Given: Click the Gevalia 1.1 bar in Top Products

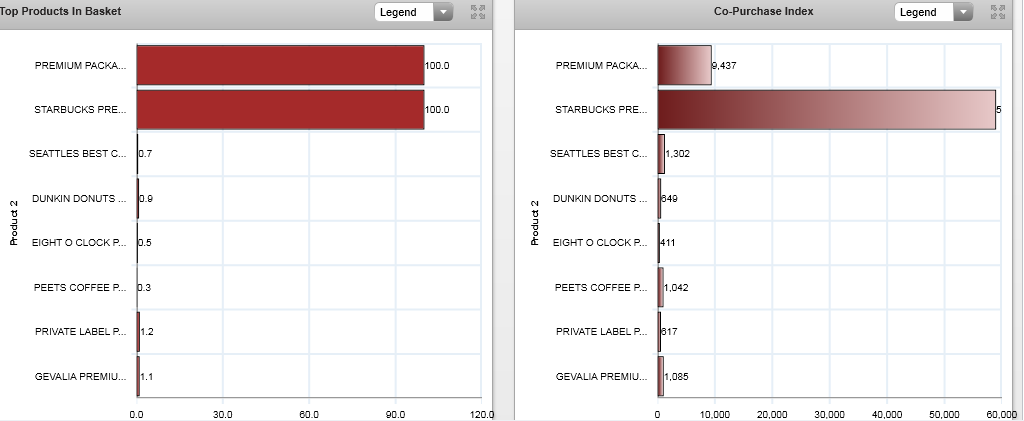Looking at the screenshot, I should click(139, 376).
